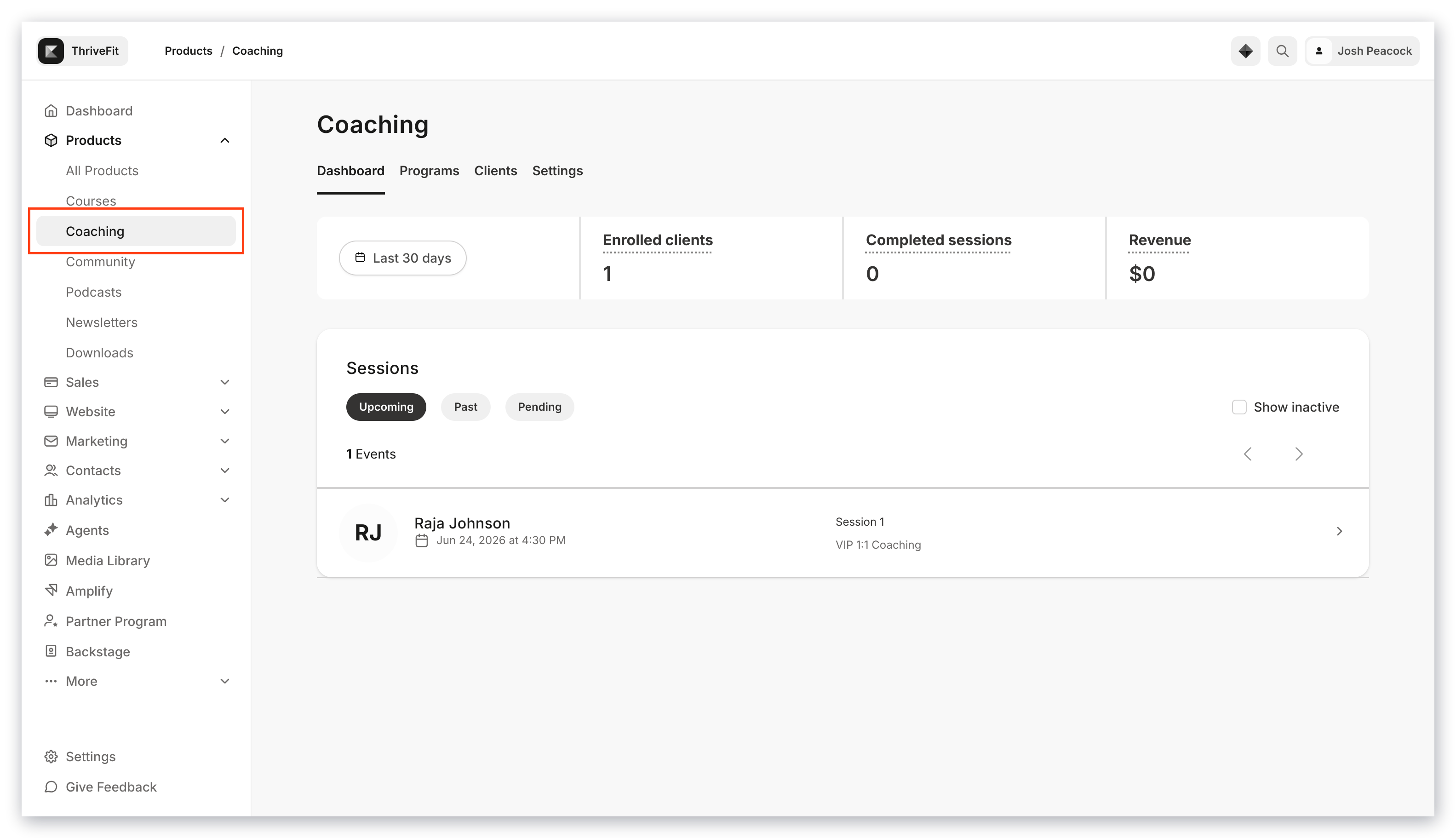Go to next events page arrow
Image resolution: width=1456 pixels, height=838 pixels.
coord(1299,454)
